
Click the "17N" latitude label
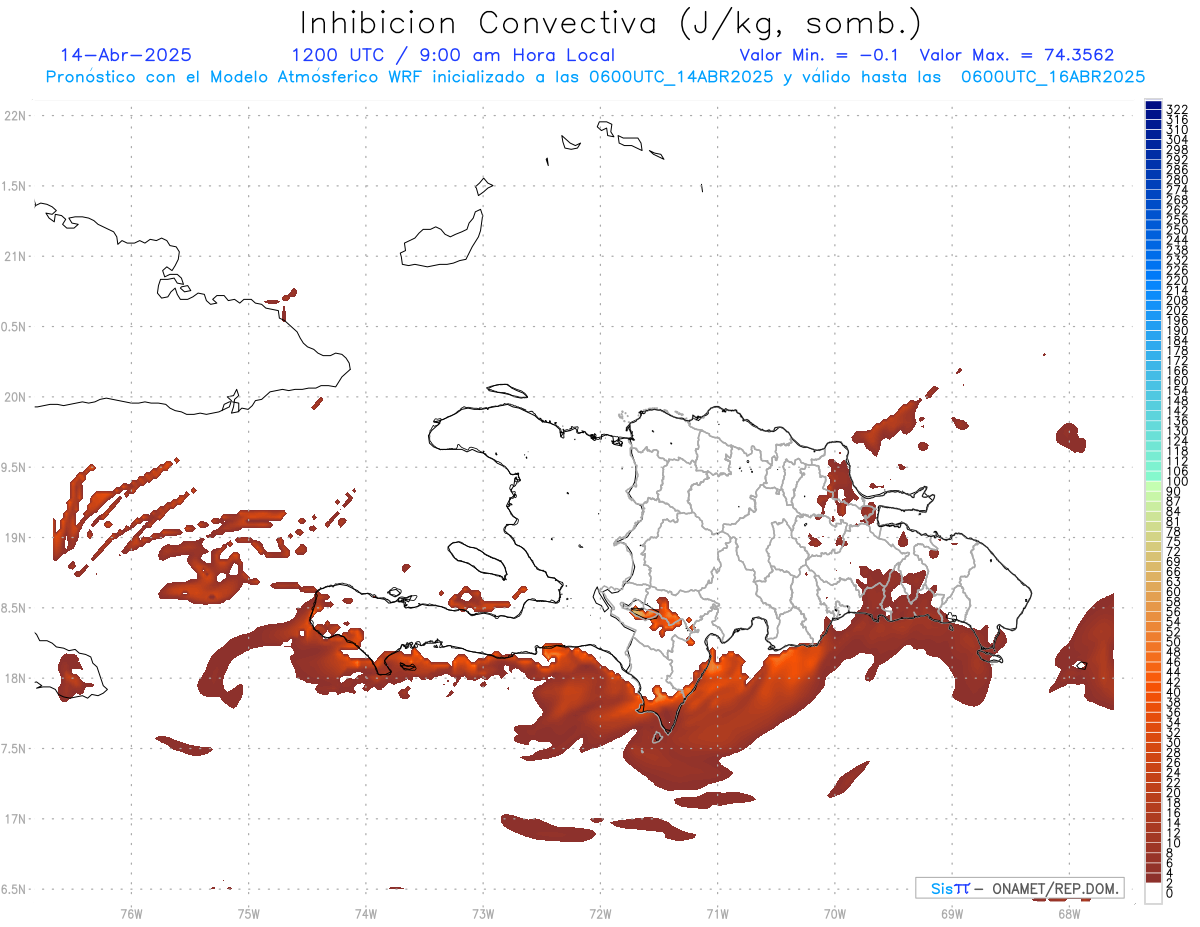click(x=15, y=819)
